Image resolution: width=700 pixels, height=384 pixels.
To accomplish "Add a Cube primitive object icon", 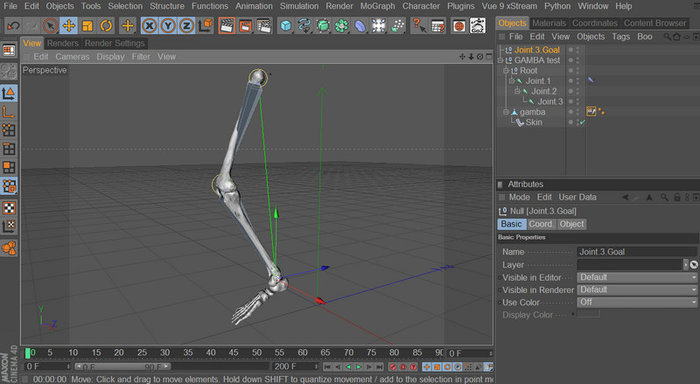I will pyautogui.click(x=286, y=26).
